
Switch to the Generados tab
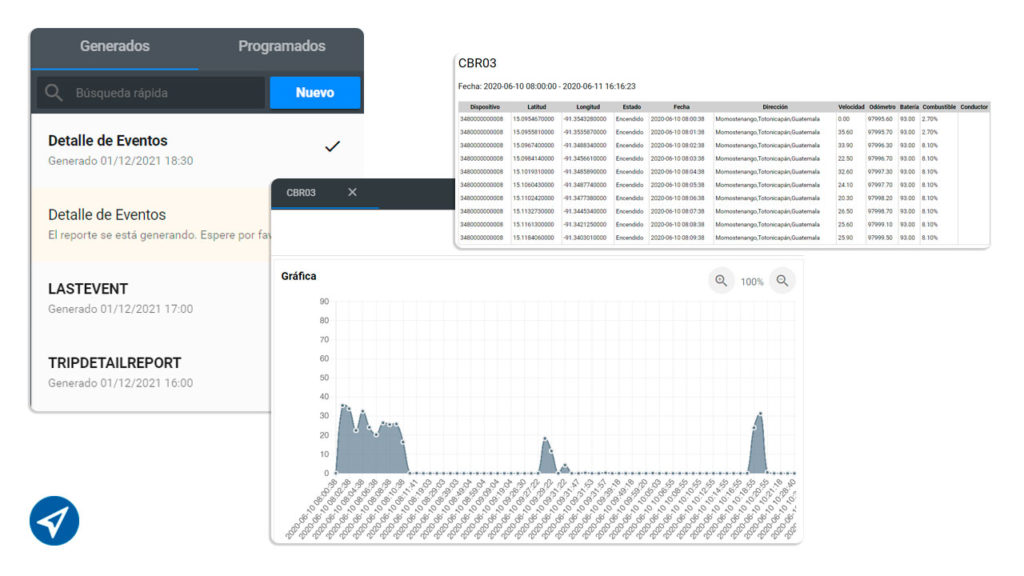click(115, 46)
